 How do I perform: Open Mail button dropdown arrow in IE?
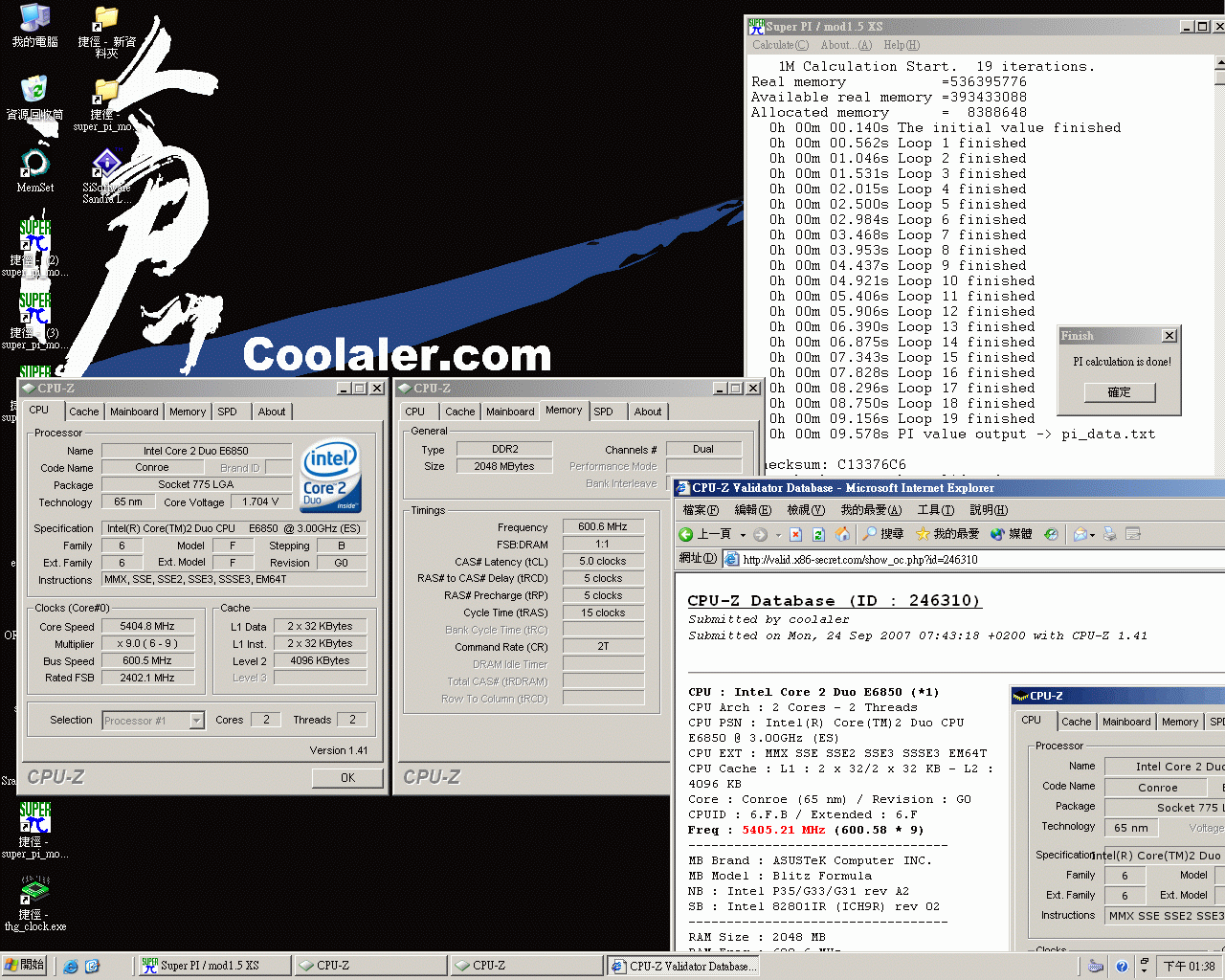1093,534
